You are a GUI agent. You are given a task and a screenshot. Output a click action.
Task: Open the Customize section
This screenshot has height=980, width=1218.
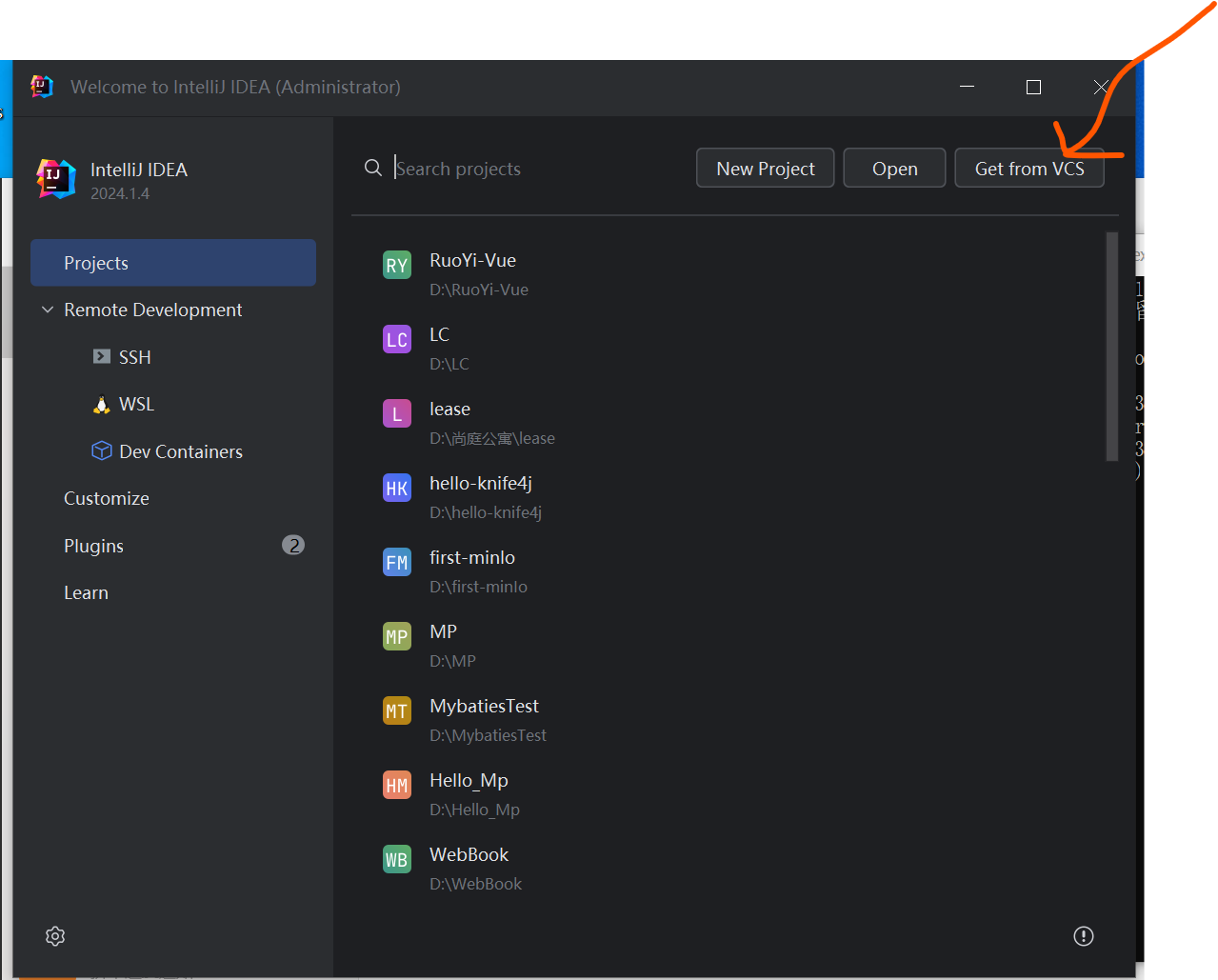(x=107, y=498)
